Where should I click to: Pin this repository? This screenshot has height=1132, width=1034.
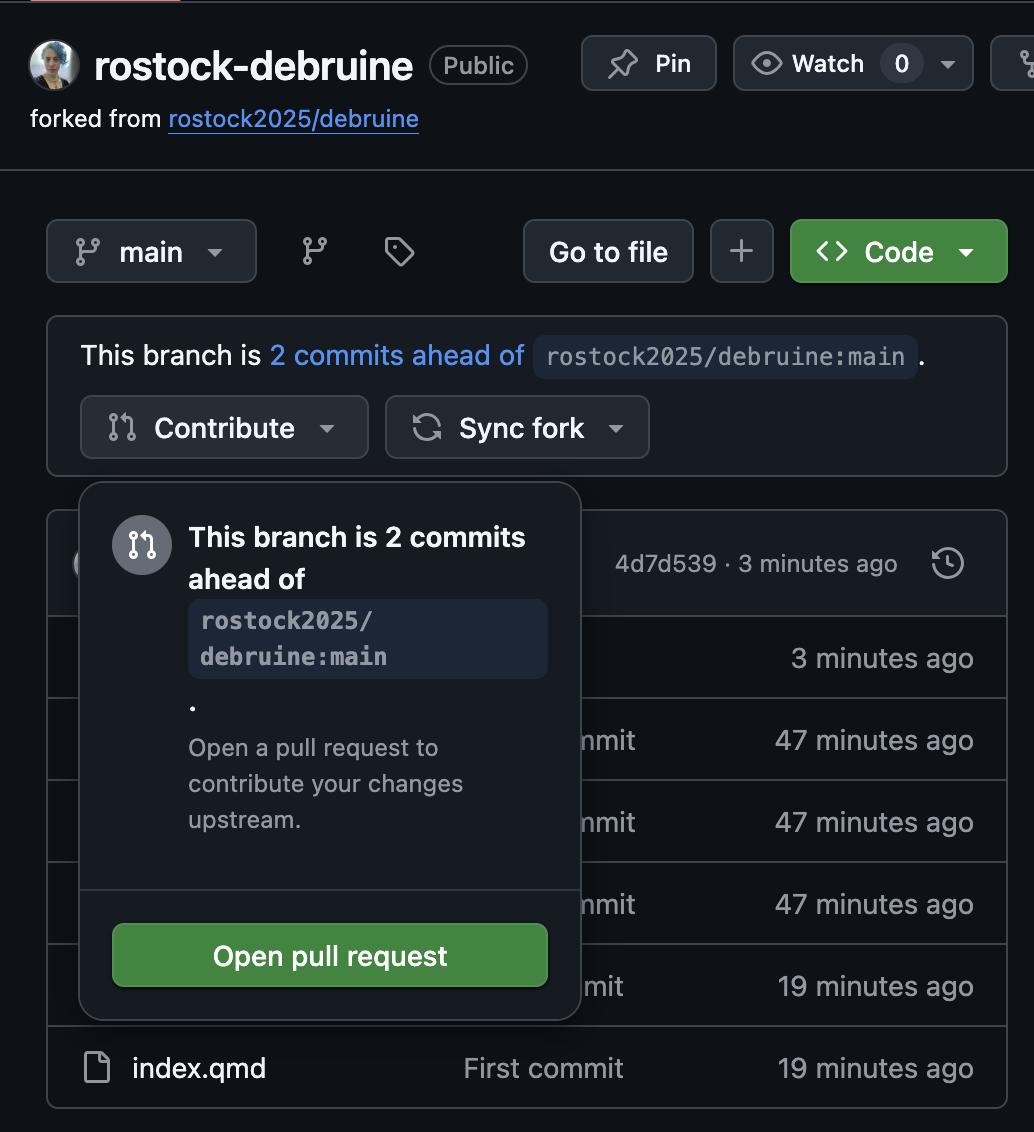coord(649,64)
